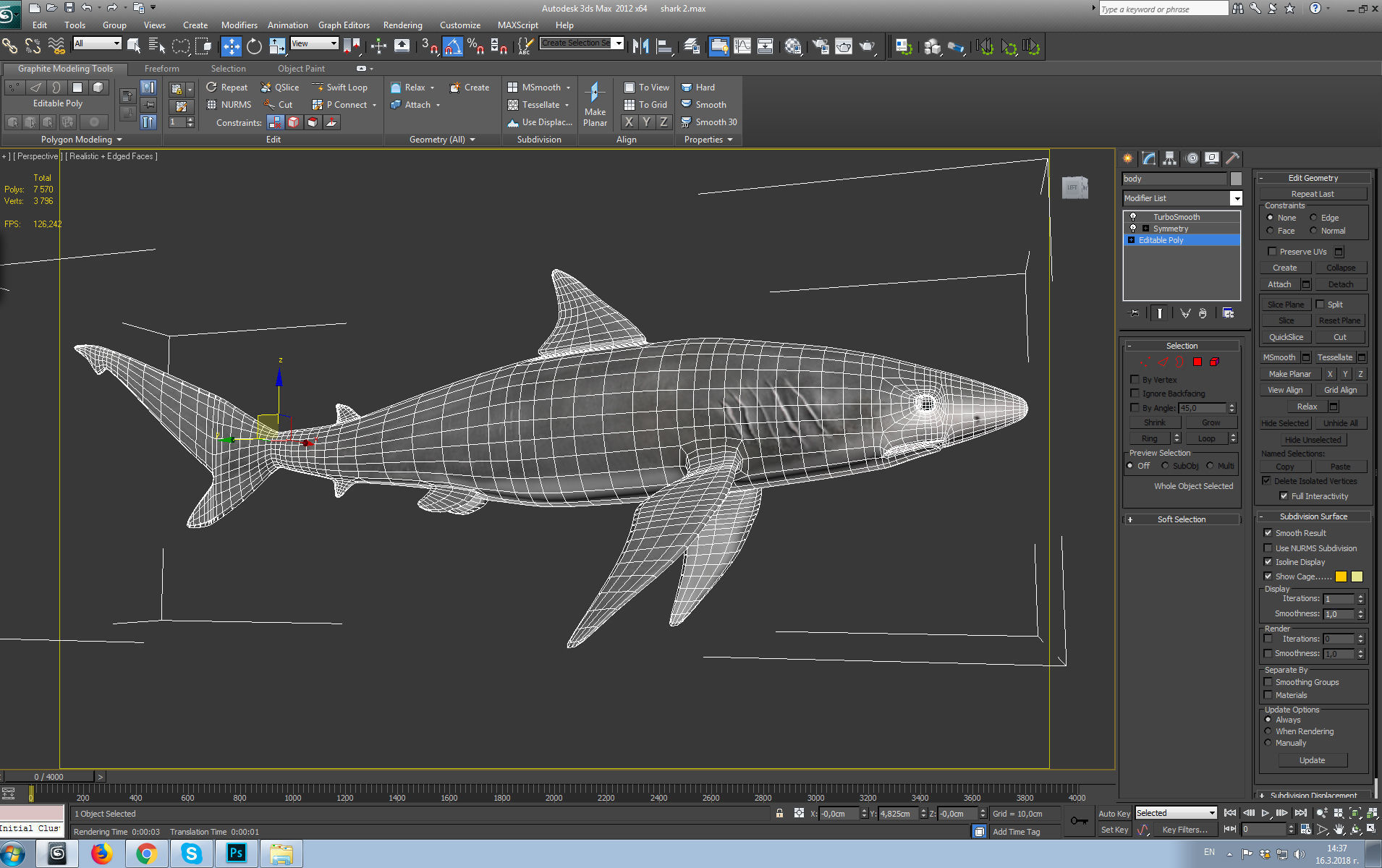Click the orange Show Cage color swatch
1382x868 pixels.
tap(1341, 576)
